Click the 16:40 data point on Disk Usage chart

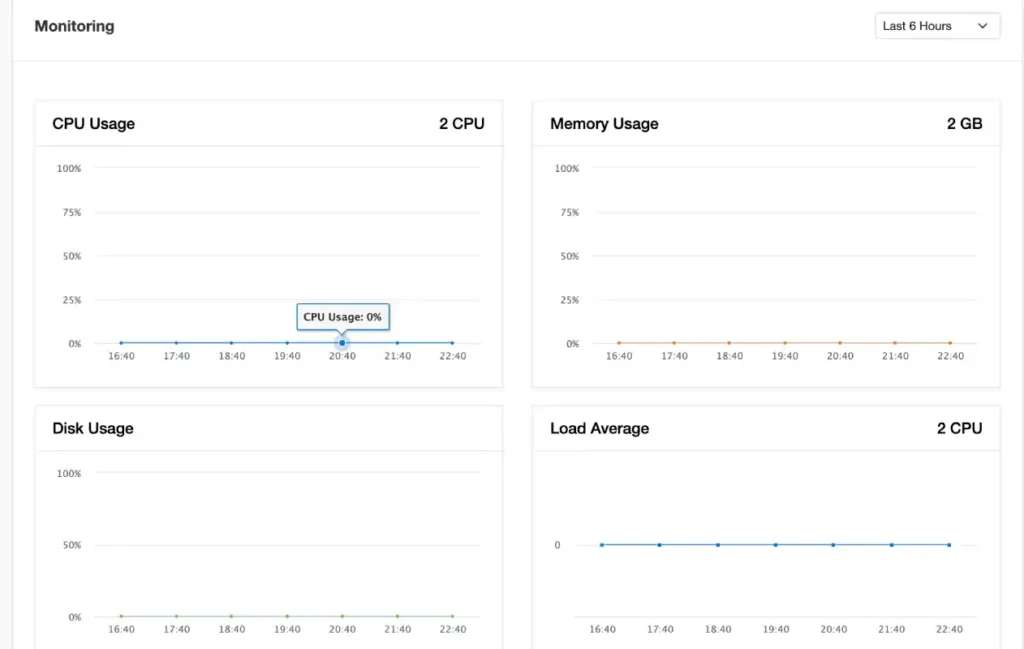(x=121, y=616)
